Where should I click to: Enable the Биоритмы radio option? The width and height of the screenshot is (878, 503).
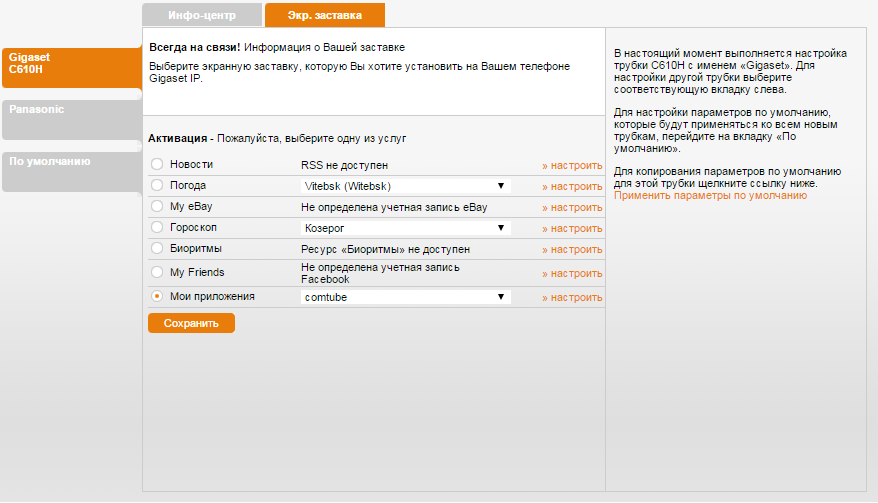point(156,248)
